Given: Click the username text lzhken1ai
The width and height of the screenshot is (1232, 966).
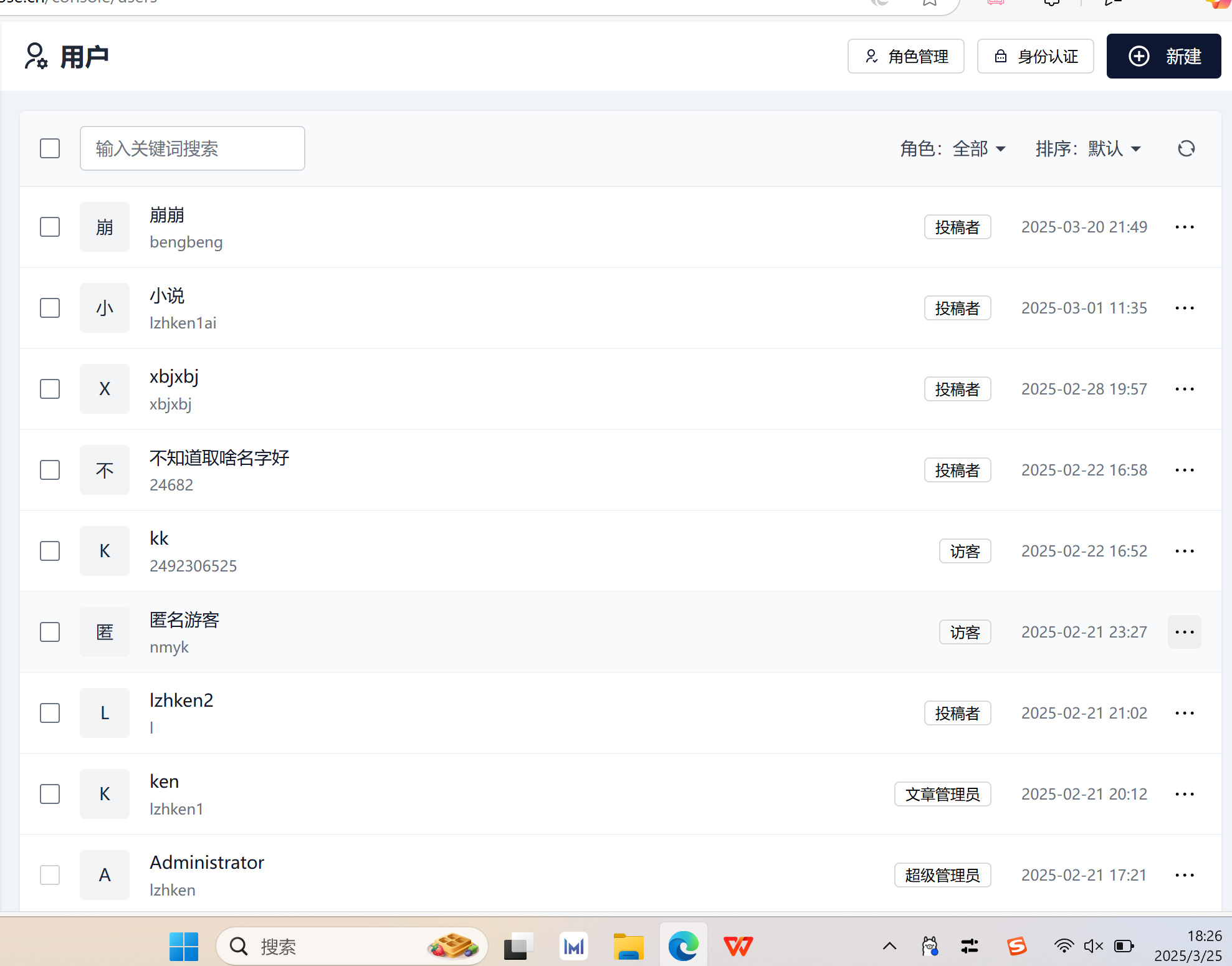Looking at the screenshot, I should [x=183, y=323].
